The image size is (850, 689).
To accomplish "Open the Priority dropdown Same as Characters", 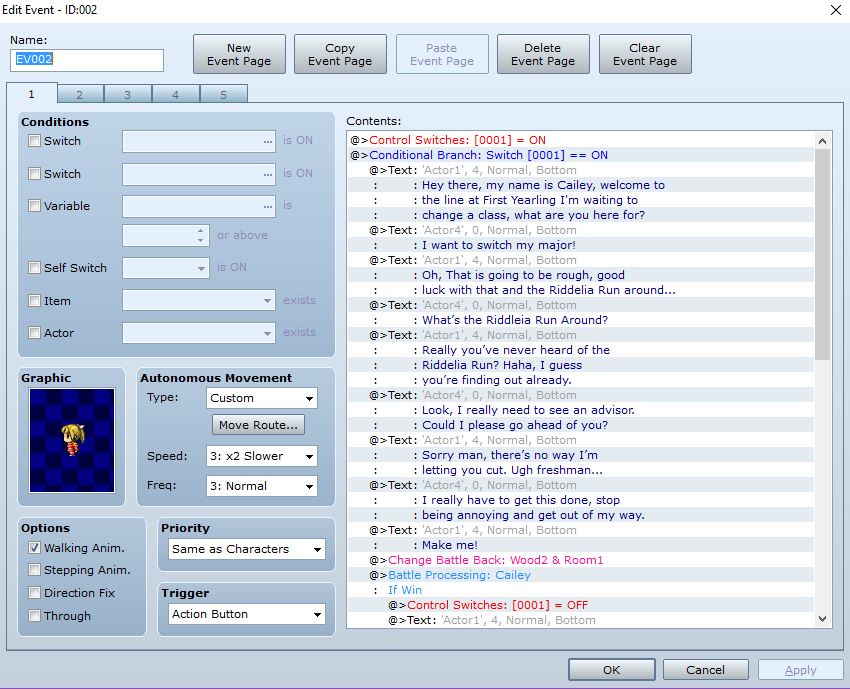I will [x=247, y=549].
